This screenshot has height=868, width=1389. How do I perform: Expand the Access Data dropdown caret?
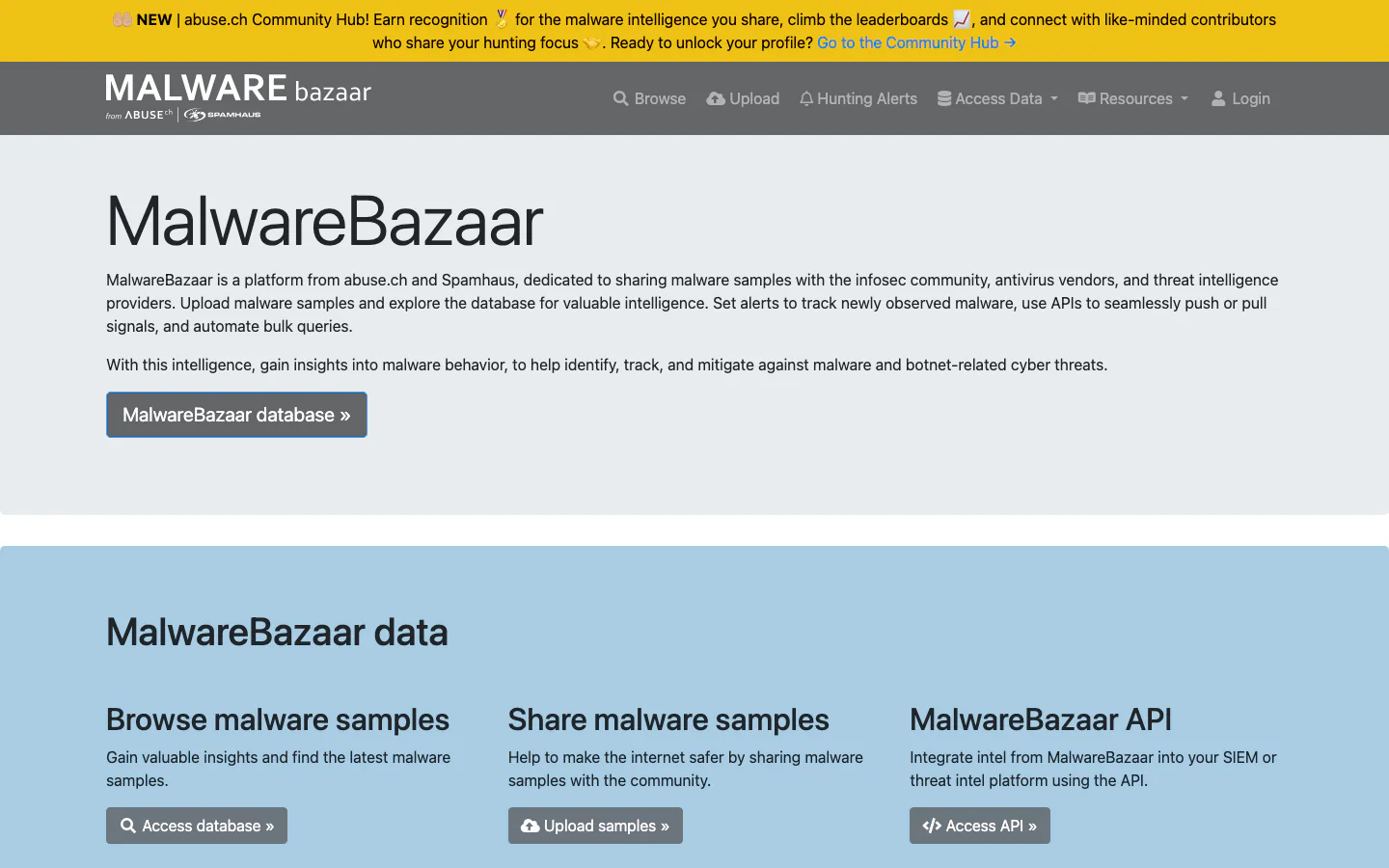point(1054,98)
